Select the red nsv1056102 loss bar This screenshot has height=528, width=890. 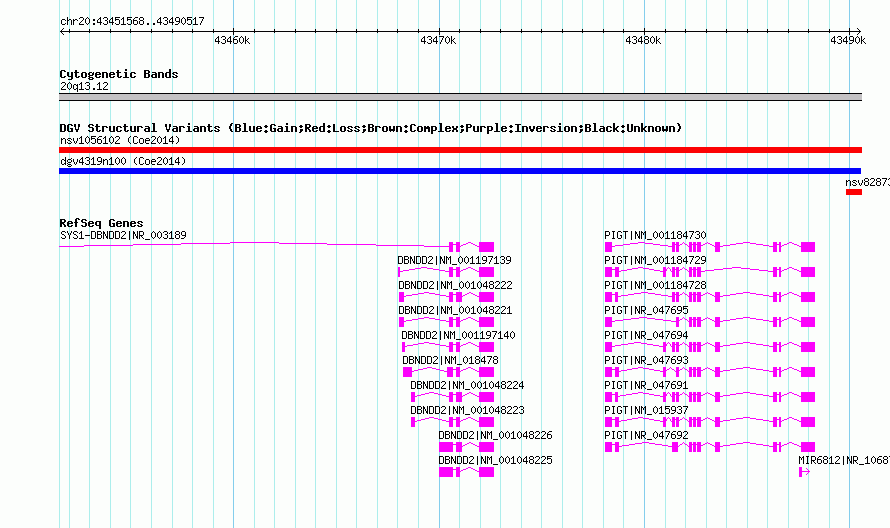pos(460,150)
